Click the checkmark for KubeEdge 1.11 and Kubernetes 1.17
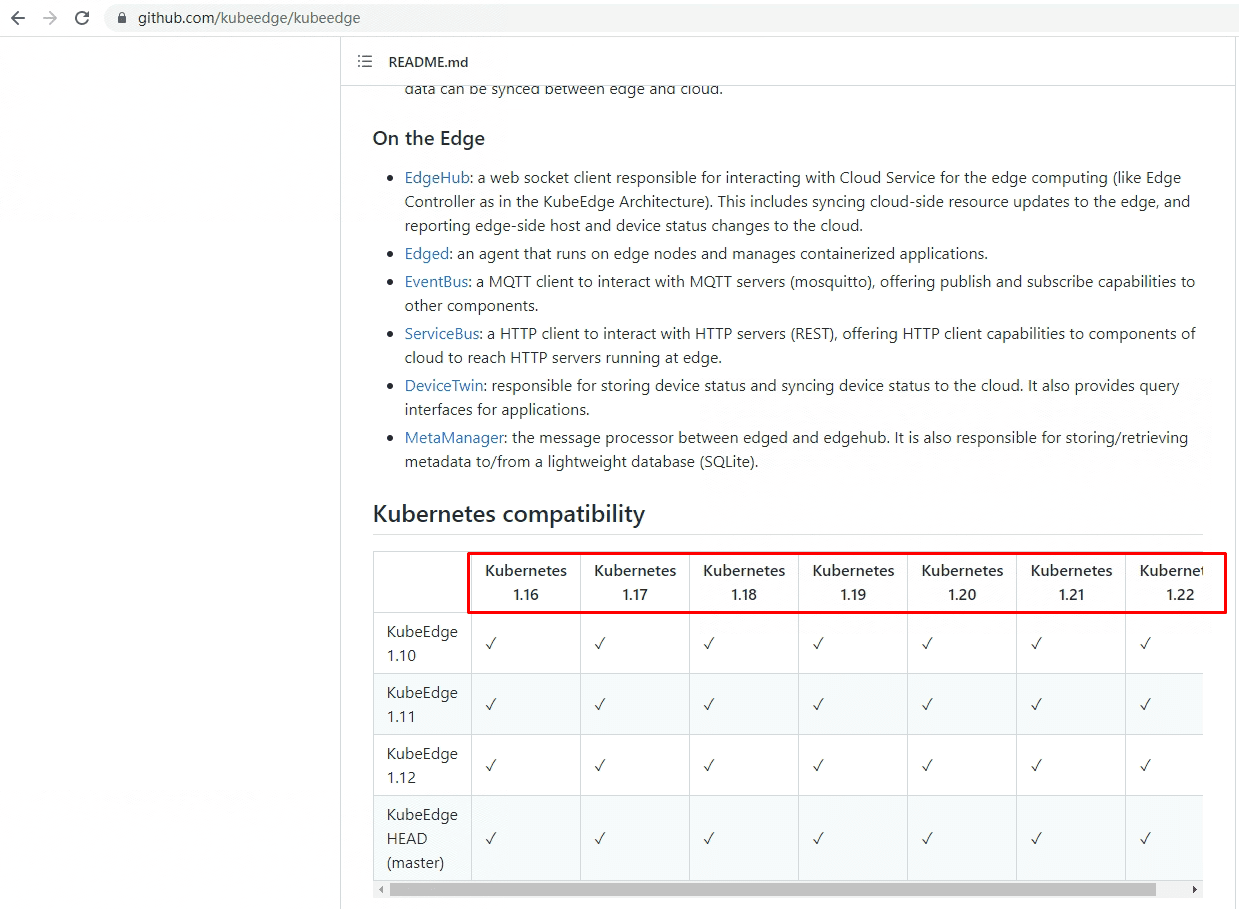Image resolution: width=1239 pixels, height=909 pixels. (x=600, y=705)
